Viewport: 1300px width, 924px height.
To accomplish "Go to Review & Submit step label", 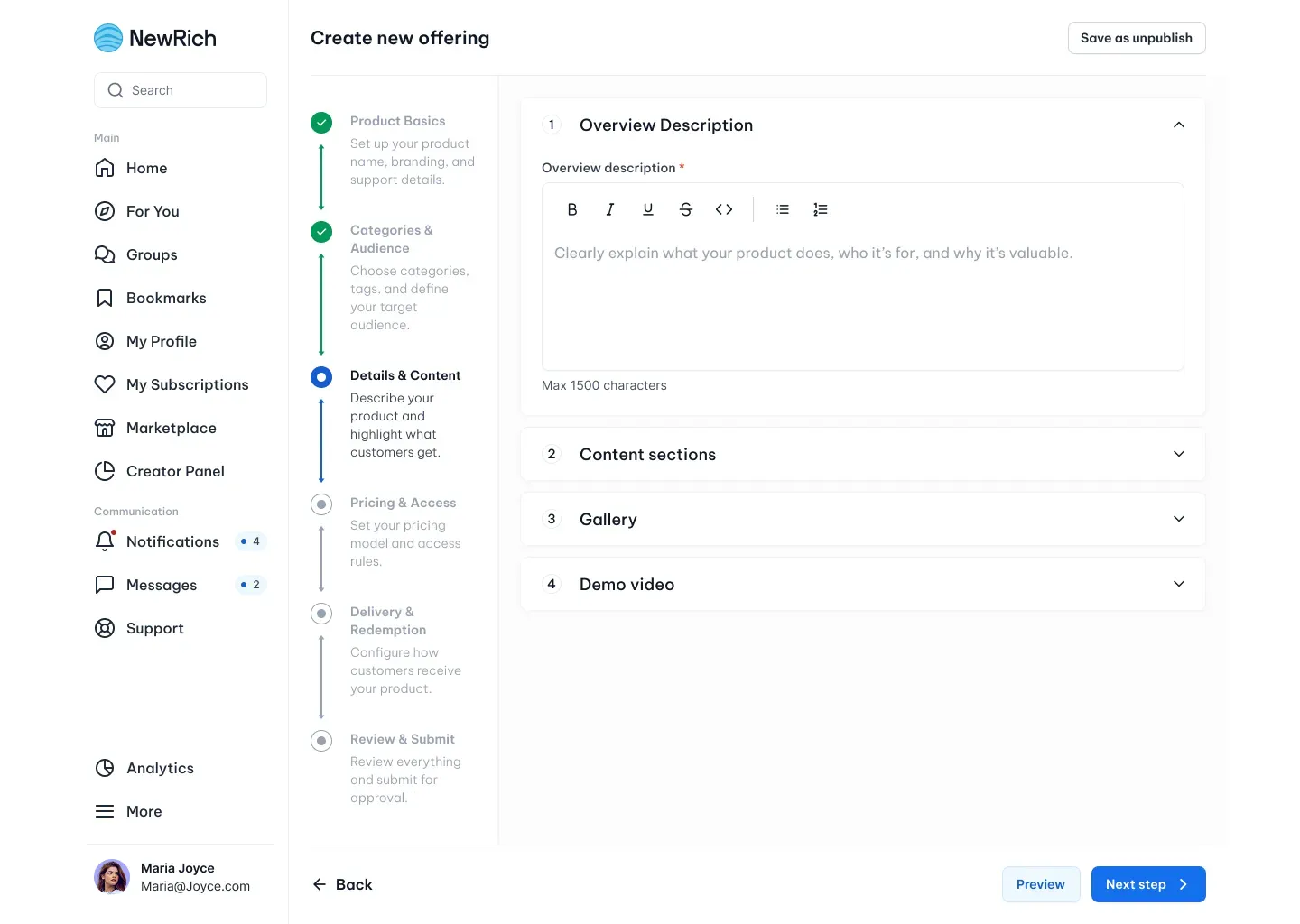I will coord(402,739).
